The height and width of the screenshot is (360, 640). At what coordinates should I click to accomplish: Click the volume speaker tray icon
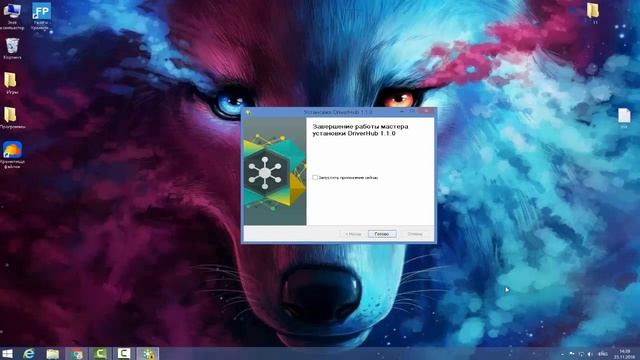590,354
